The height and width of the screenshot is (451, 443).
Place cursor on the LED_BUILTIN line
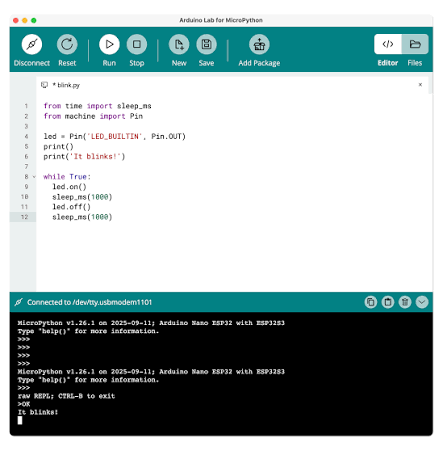point(114,136)
